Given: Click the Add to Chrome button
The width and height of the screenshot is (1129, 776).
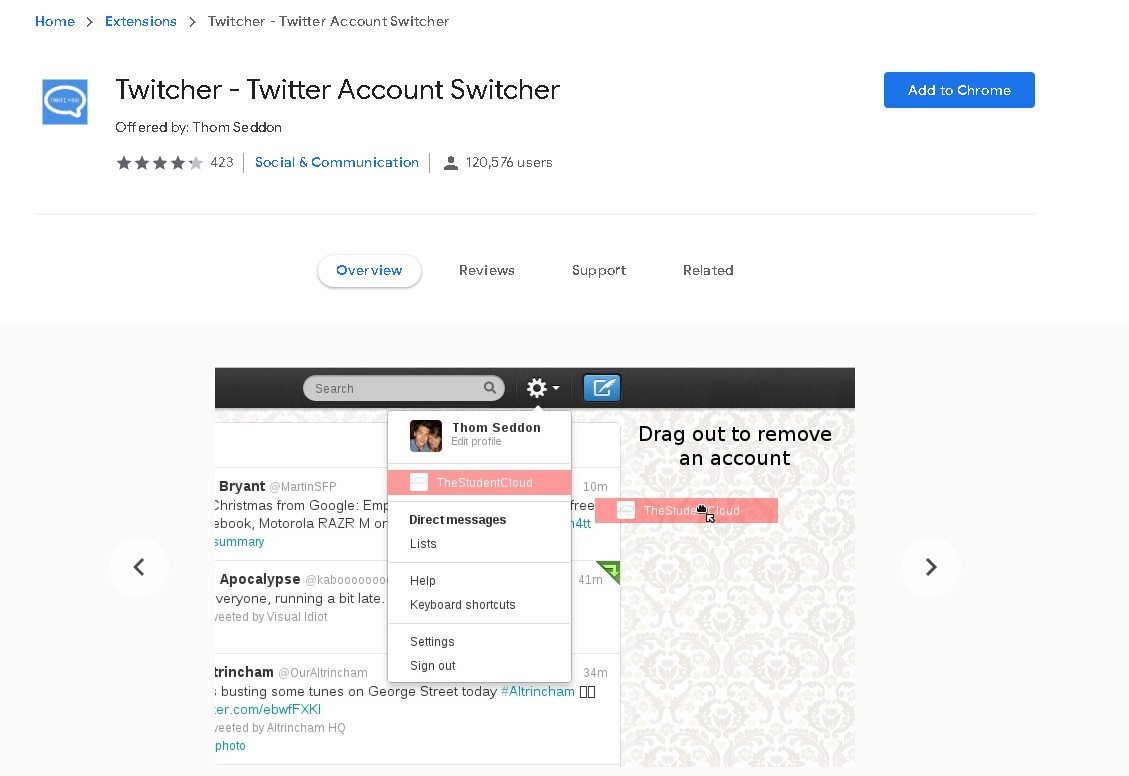Looking at the screenshot, I should [x=958, y=90].
